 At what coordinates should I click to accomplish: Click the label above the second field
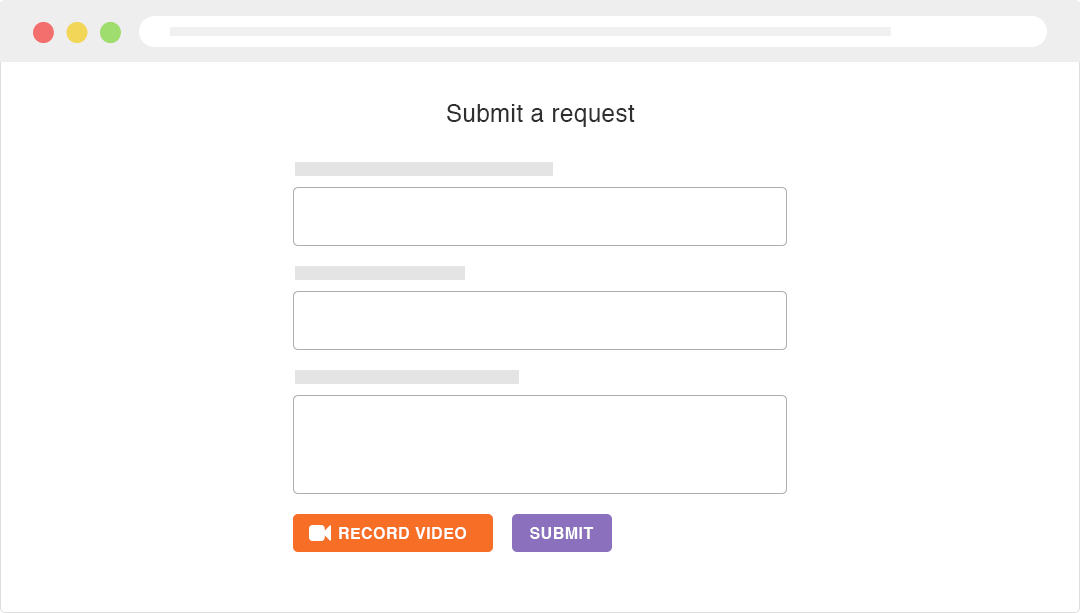coord(380,273)
